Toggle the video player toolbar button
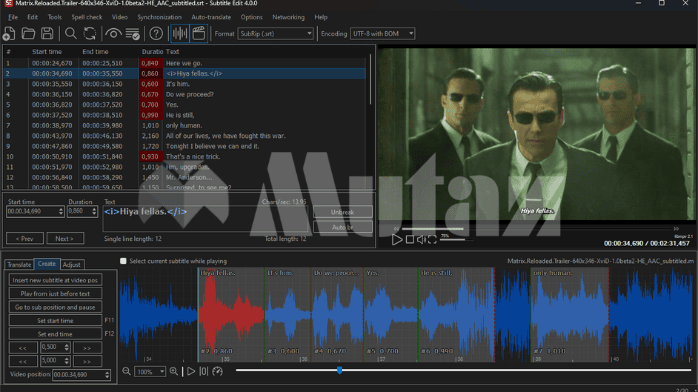The height and width of the screenshot is (392, 698). [199, 33]
